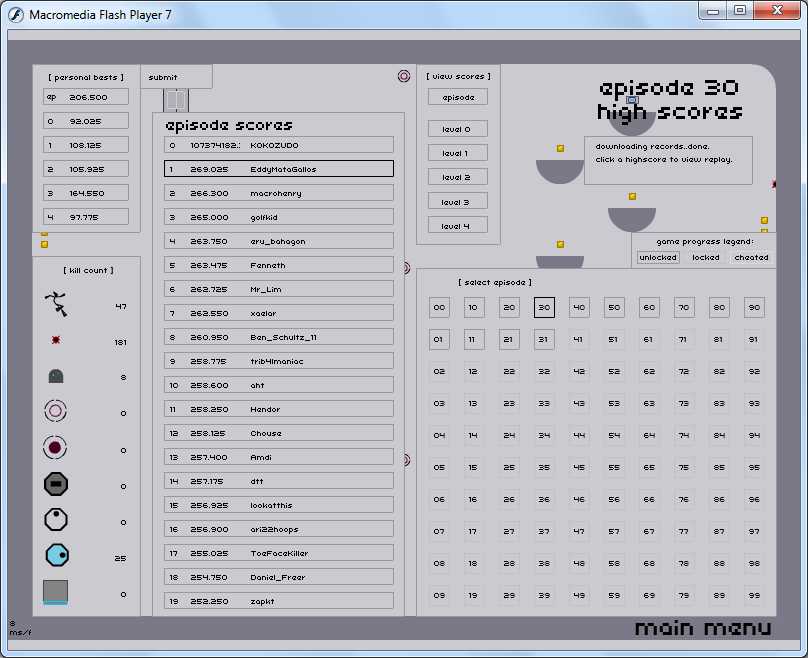Select episode 20 in episode grid

(509, 308)
